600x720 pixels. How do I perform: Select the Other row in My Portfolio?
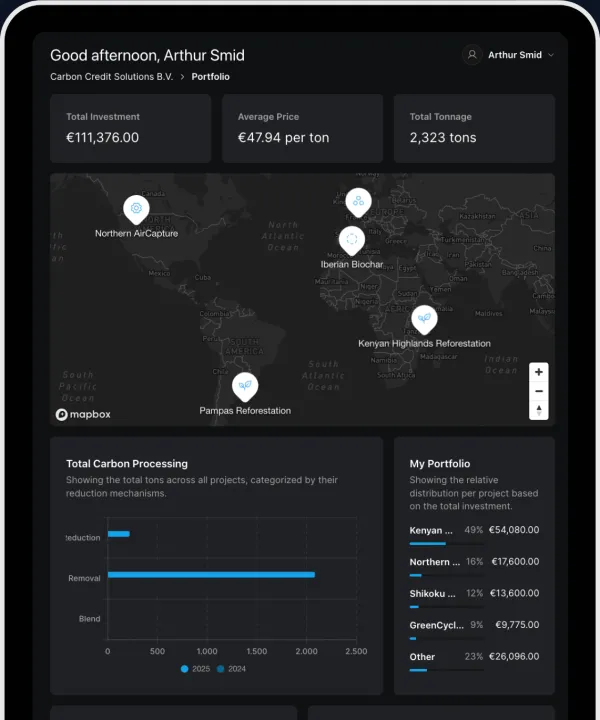(x=474, y=657)
